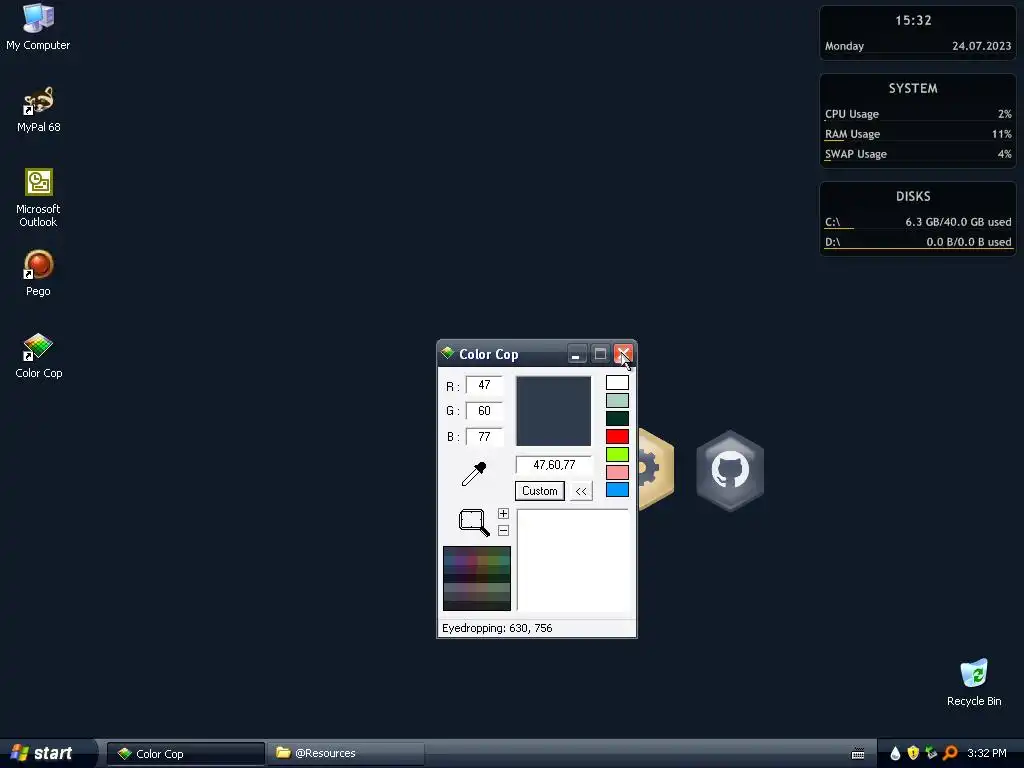Select the My Computer desktop icon
The width and height of the screenshot is (1024, 768).
[x=38, y=27]
